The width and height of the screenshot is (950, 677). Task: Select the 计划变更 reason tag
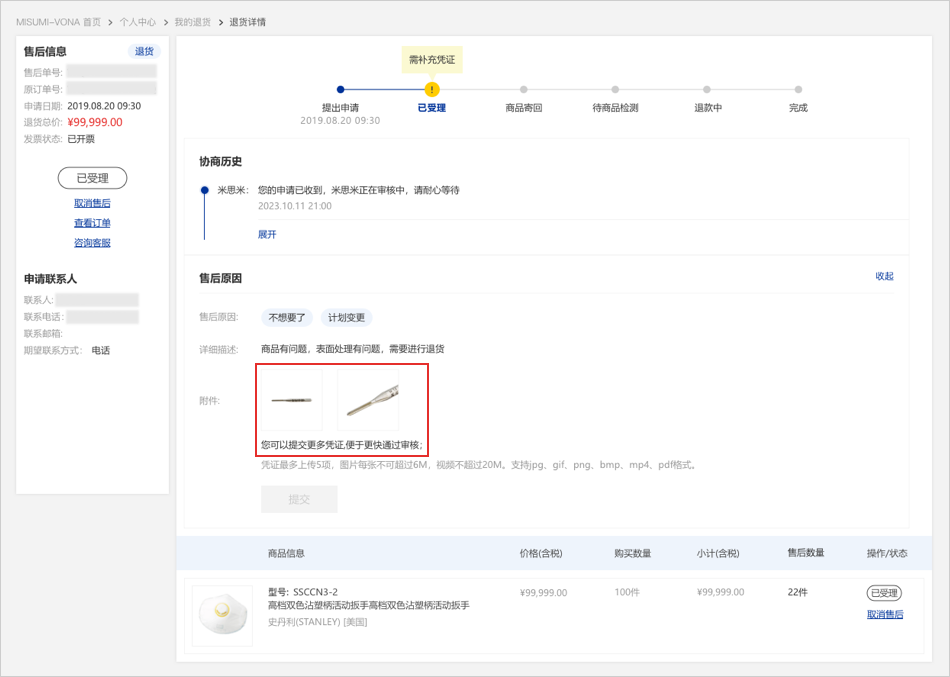point(346,318)
